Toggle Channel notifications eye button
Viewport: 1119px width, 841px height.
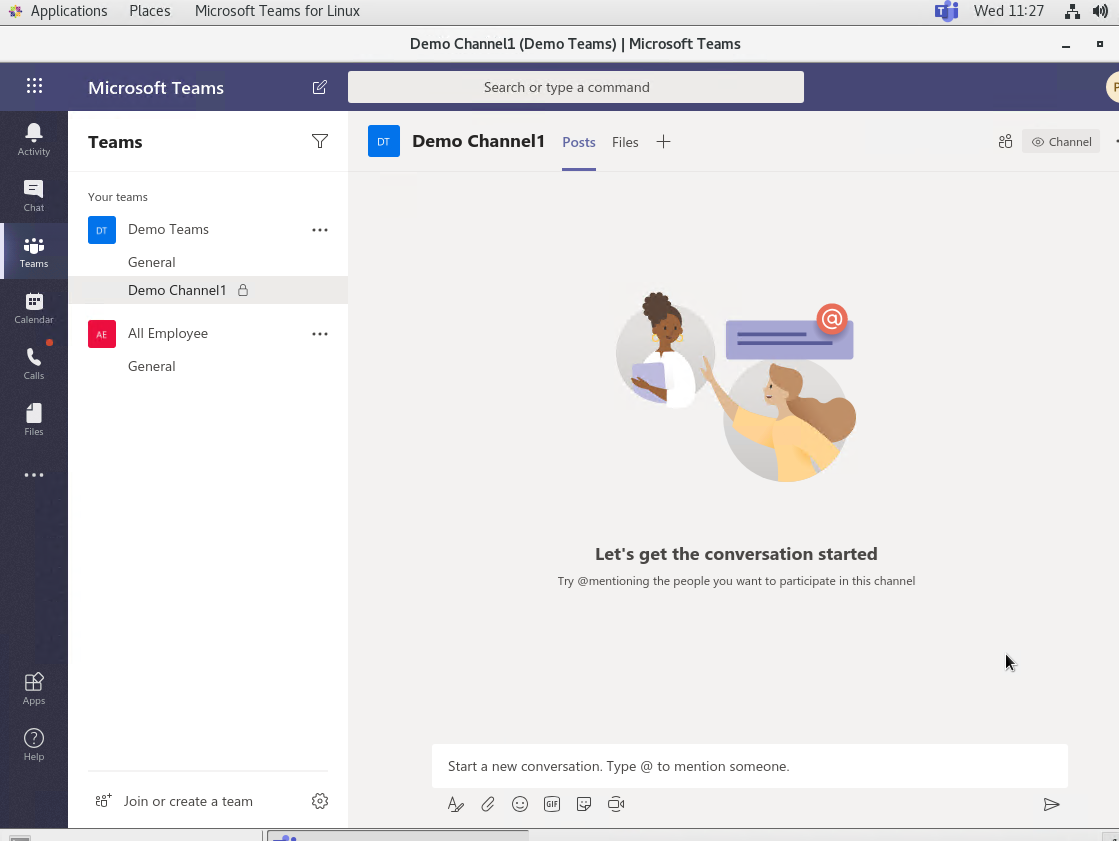[1061, 141]
